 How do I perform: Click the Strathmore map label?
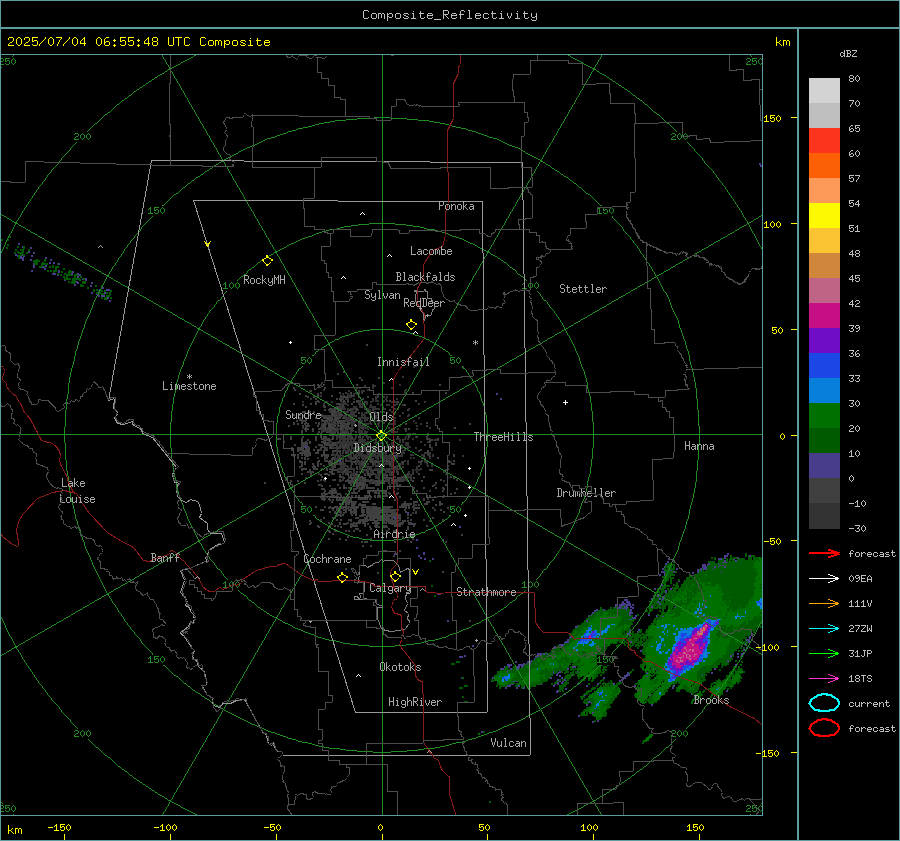coord(486,592)
